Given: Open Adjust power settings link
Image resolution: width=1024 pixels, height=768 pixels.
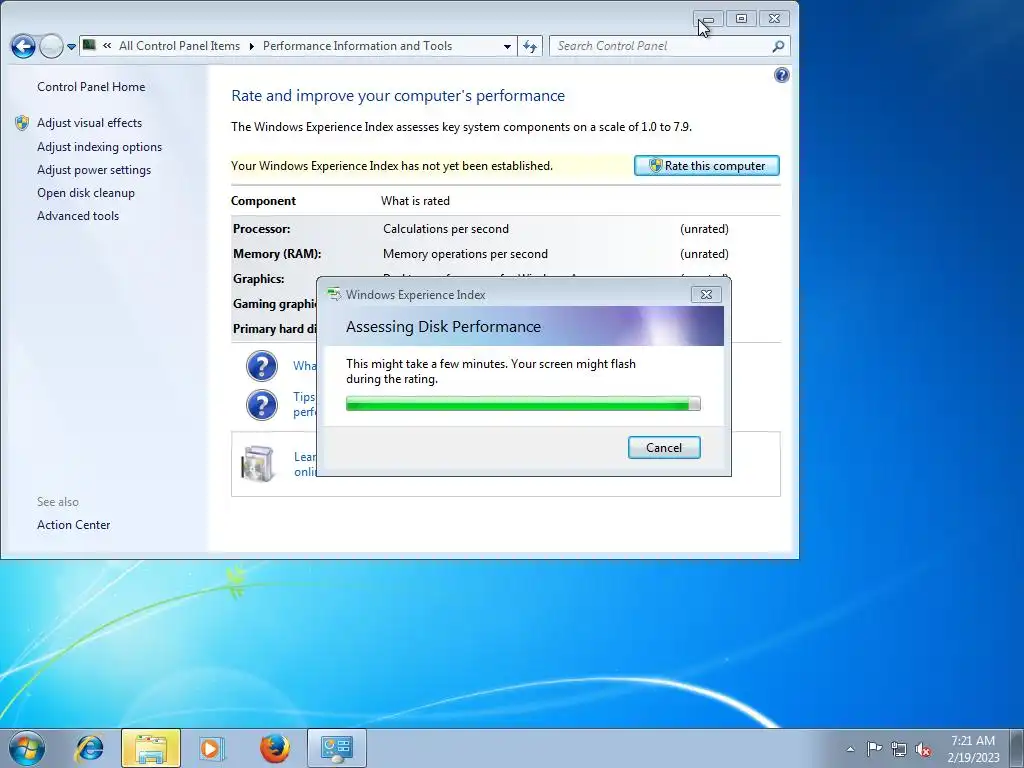Looking at the screenshot, I should click(94, 170).
